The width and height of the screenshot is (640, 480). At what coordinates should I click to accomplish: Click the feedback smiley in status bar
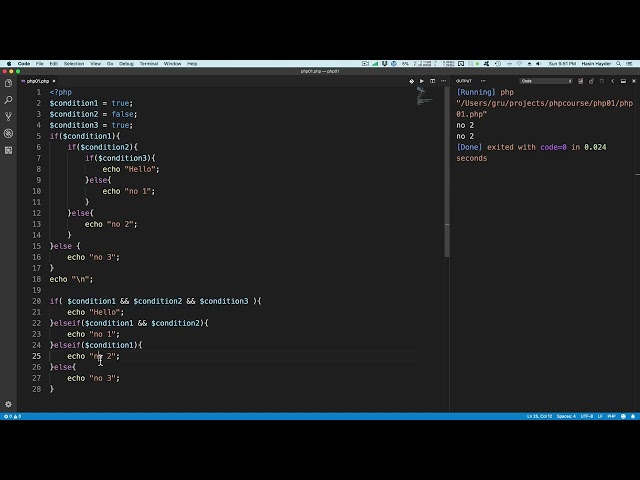click(623, 416)
